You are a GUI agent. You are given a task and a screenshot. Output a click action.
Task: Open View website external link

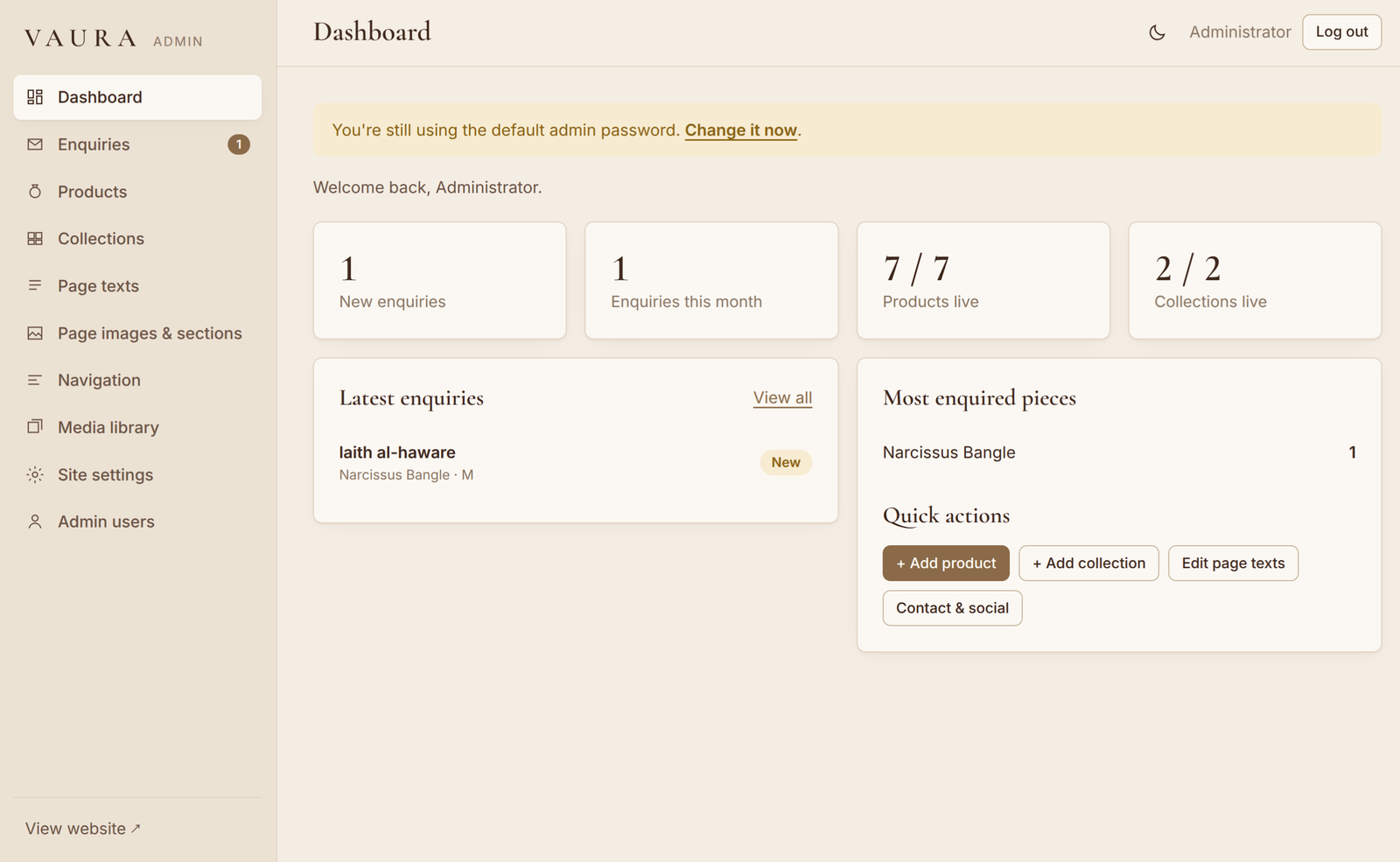pyautogui.click(x=83, y=829)
